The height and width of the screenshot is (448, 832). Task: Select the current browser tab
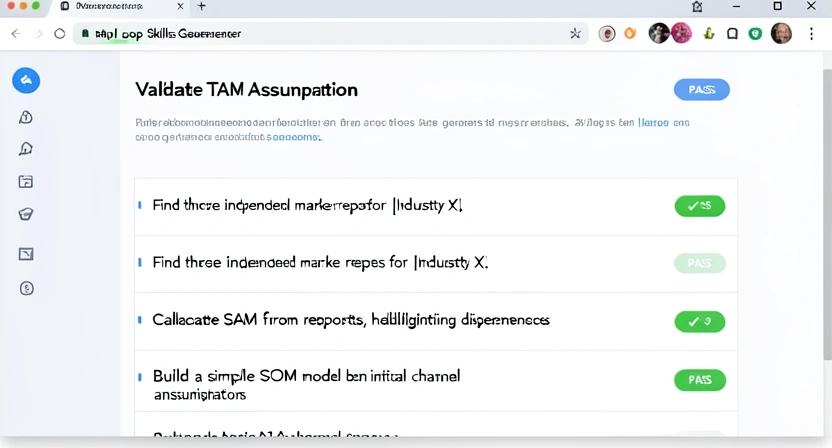tap(120, 6)
